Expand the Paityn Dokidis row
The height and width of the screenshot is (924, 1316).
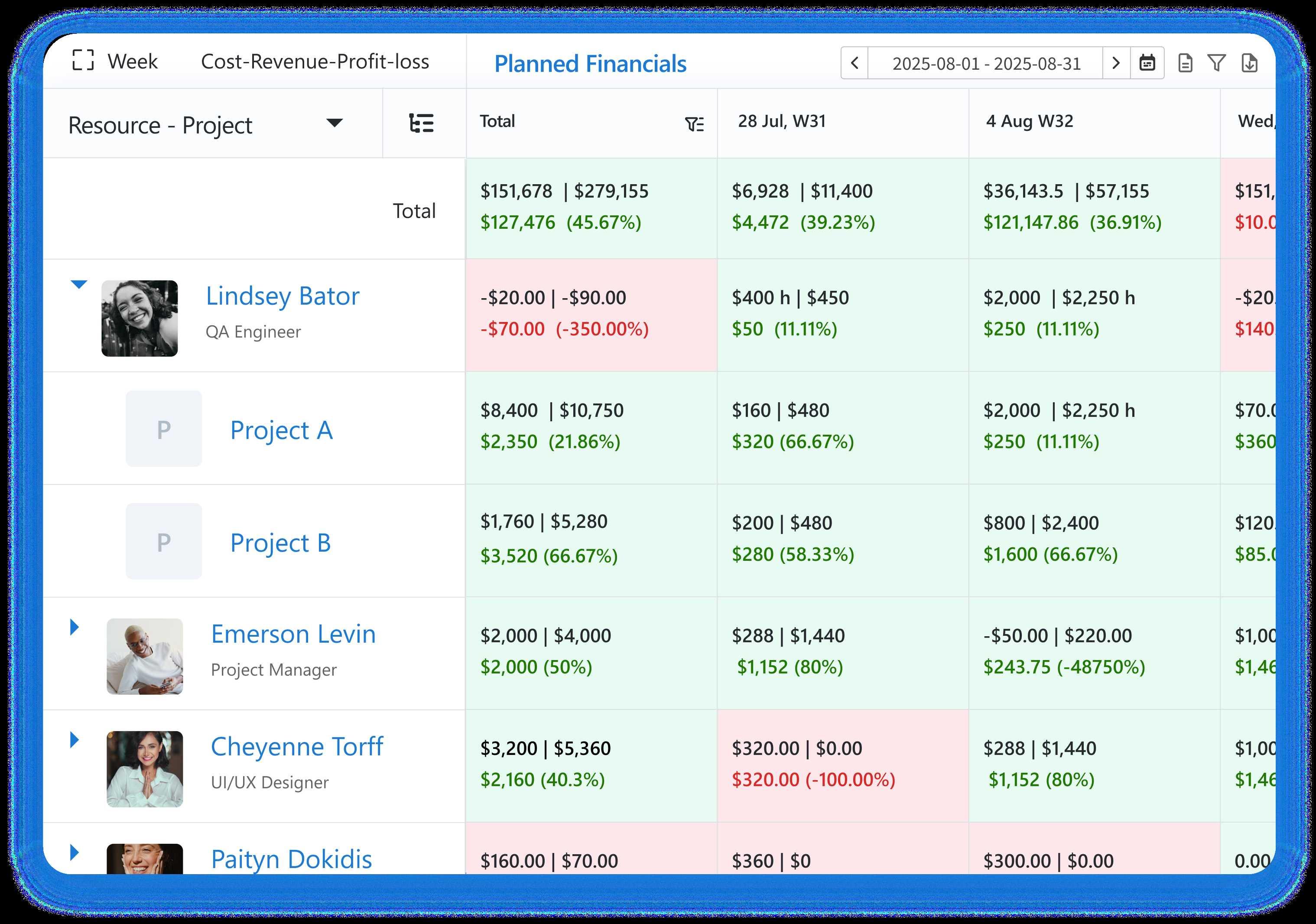[75, 852]
